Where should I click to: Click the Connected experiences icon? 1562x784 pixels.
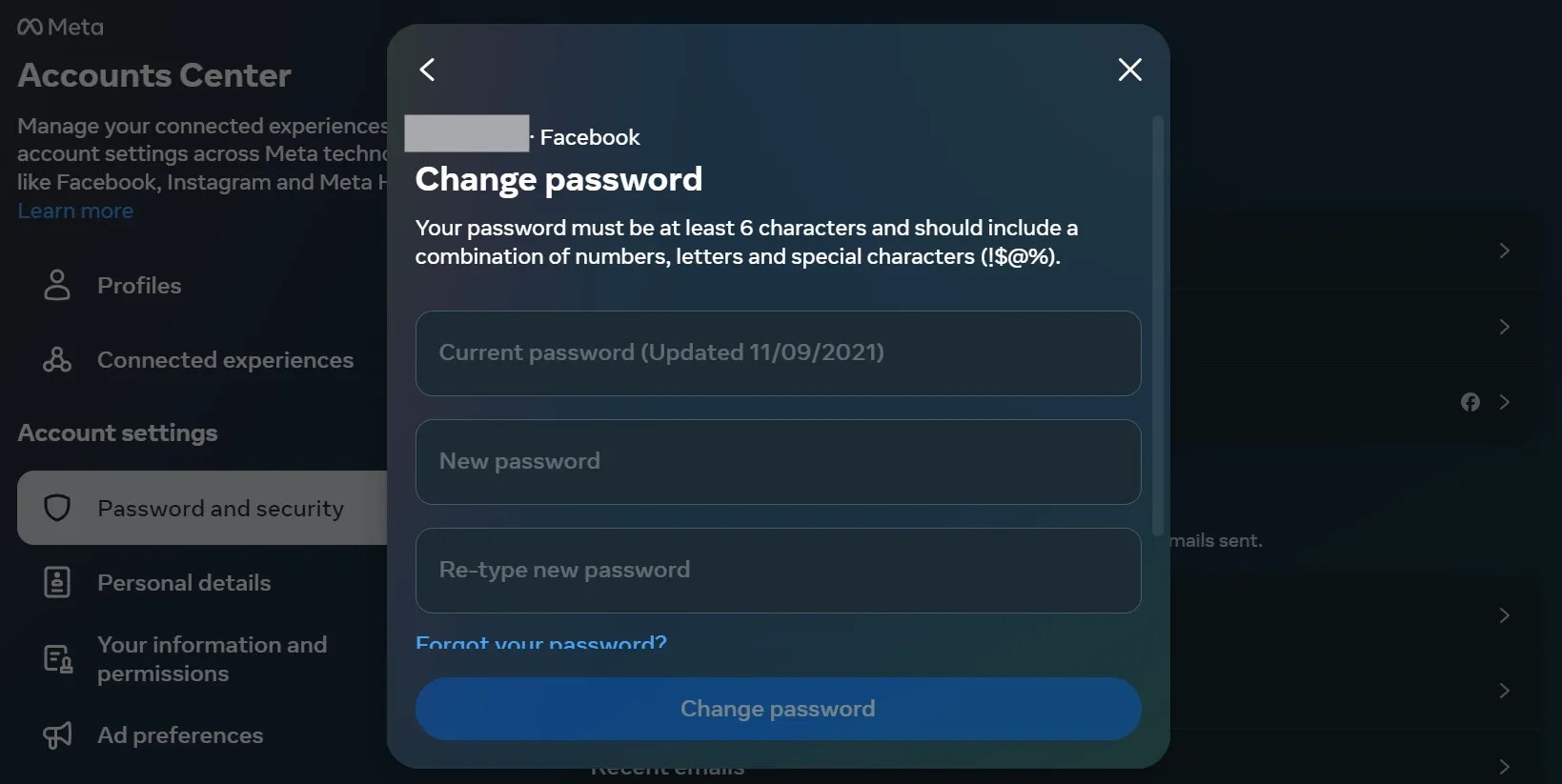tap(57, 360)
